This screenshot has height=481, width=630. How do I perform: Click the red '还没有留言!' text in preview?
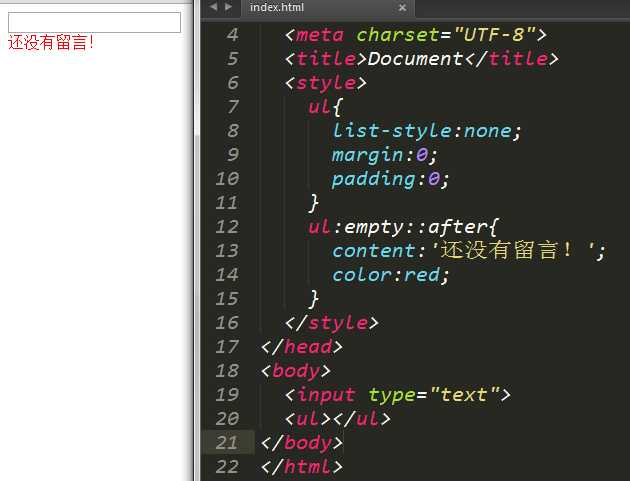(x=51, y=42)
